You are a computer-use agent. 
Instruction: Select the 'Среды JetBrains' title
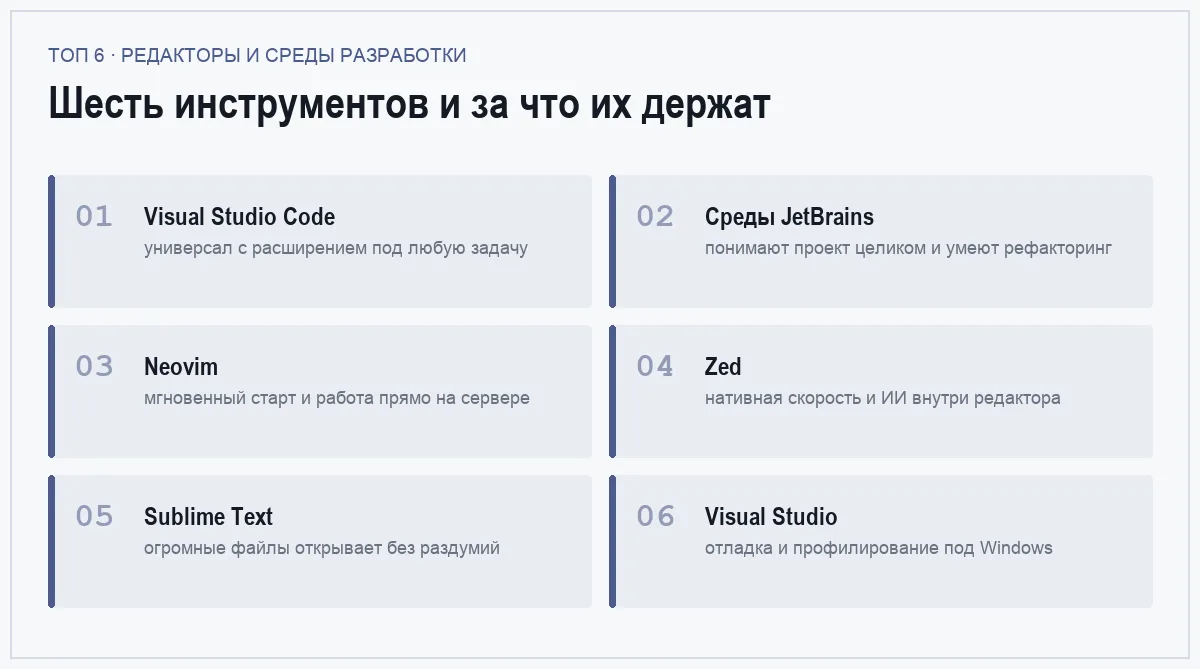(x=789, y=217)
